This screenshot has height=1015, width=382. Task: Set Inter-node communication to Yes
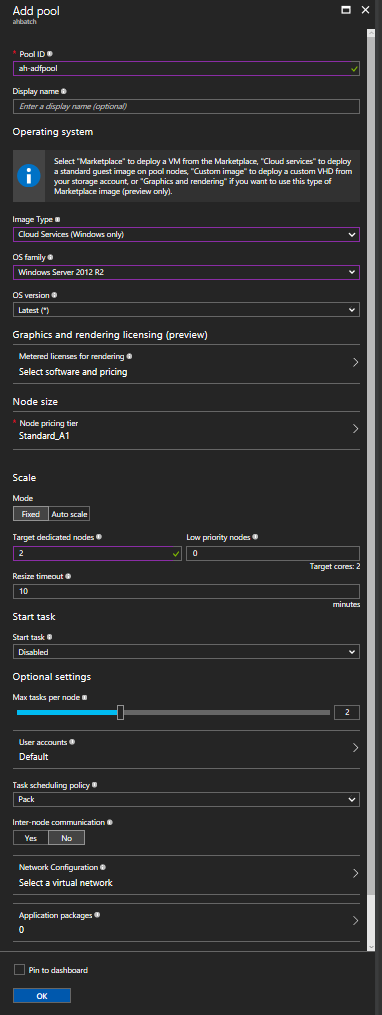tap(30, 838)
